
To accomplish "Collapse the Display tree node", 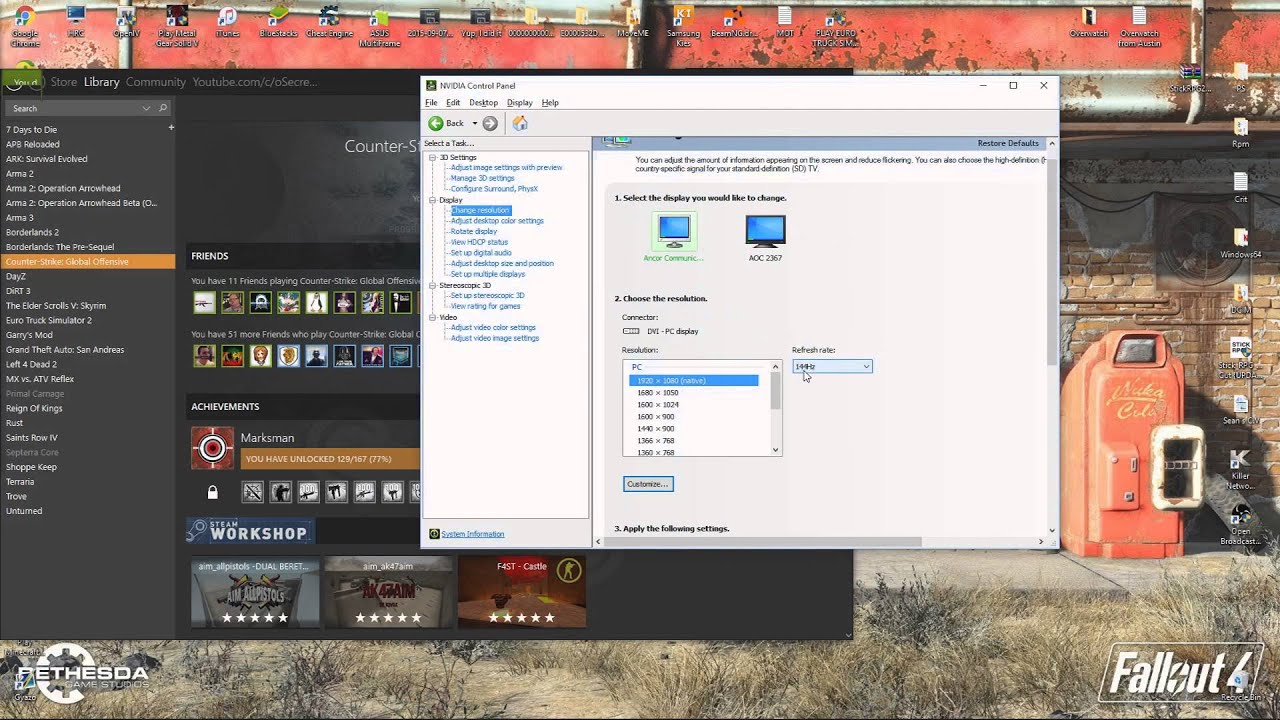I will 433,200.
